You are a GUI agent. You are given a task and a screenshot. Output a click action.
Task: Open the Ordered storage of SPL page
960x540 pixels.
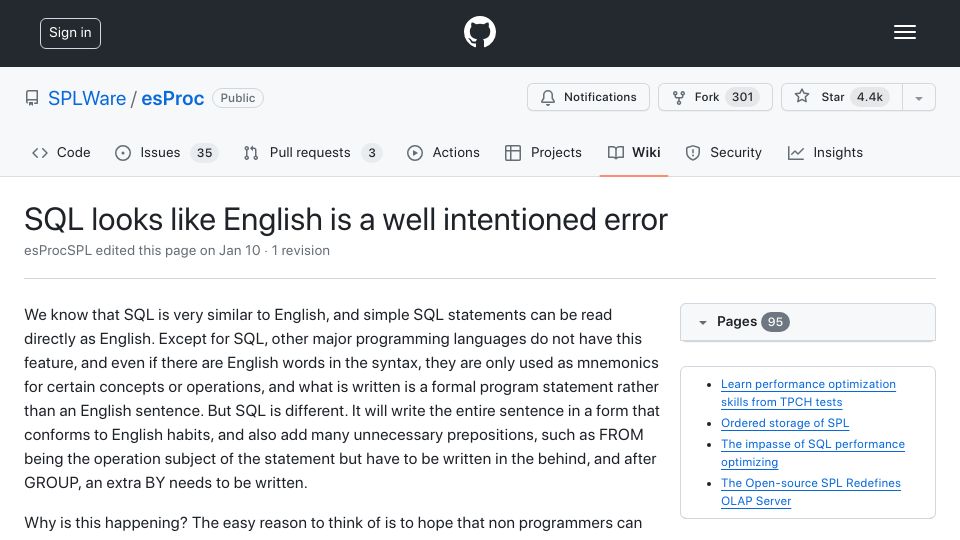785,423
